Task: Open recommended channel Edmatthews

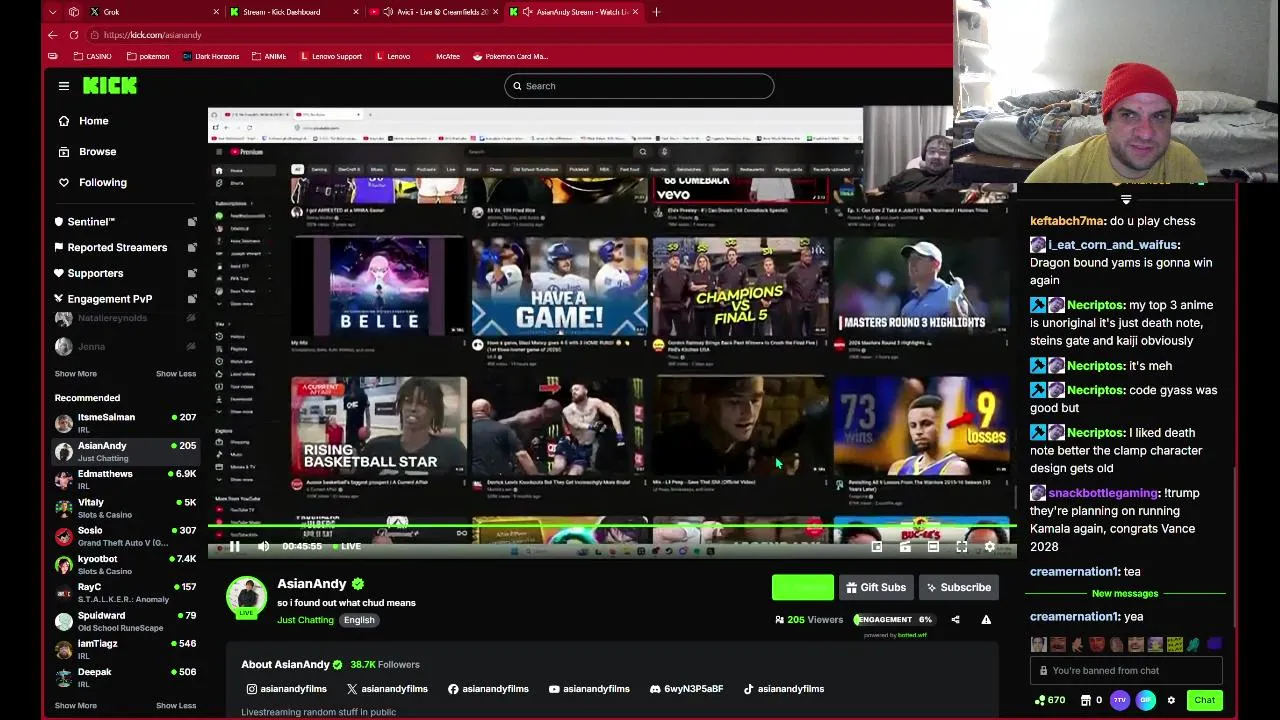Action: [x=125, y=480]
